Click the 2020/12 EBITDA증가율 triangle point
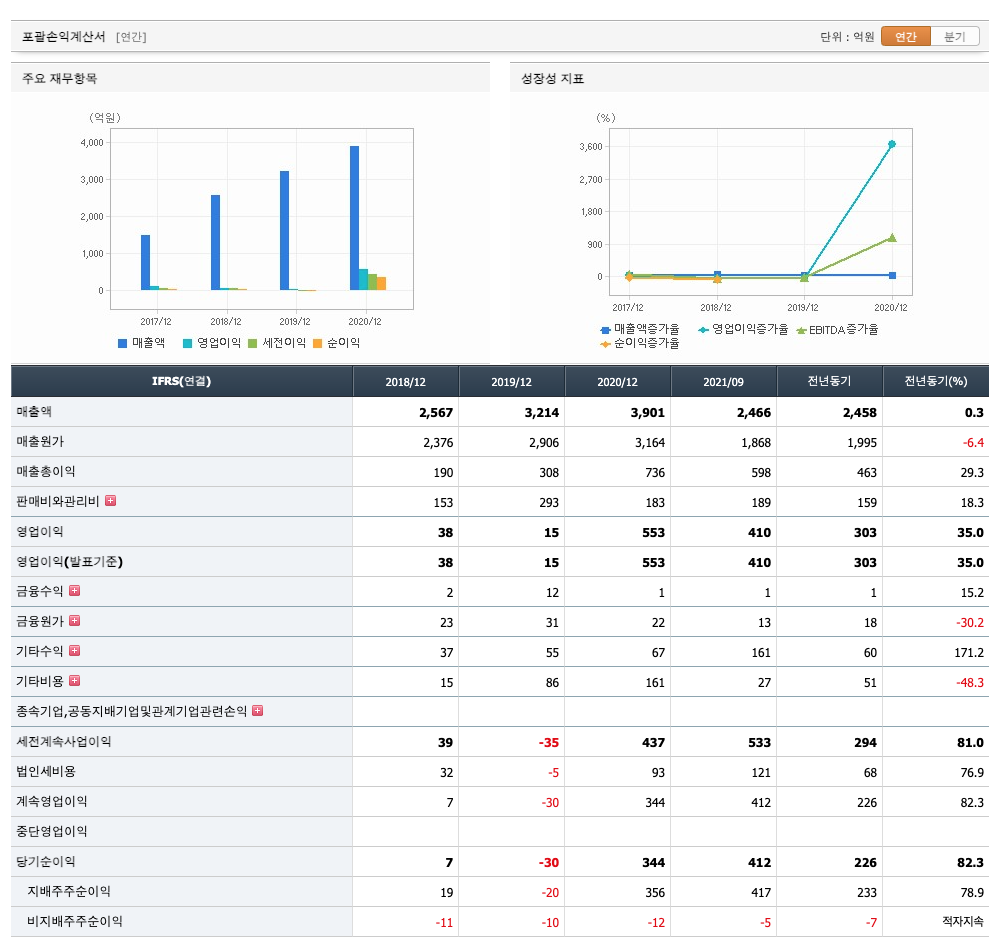This screenshot has height=952, width=999. (892, 238)
